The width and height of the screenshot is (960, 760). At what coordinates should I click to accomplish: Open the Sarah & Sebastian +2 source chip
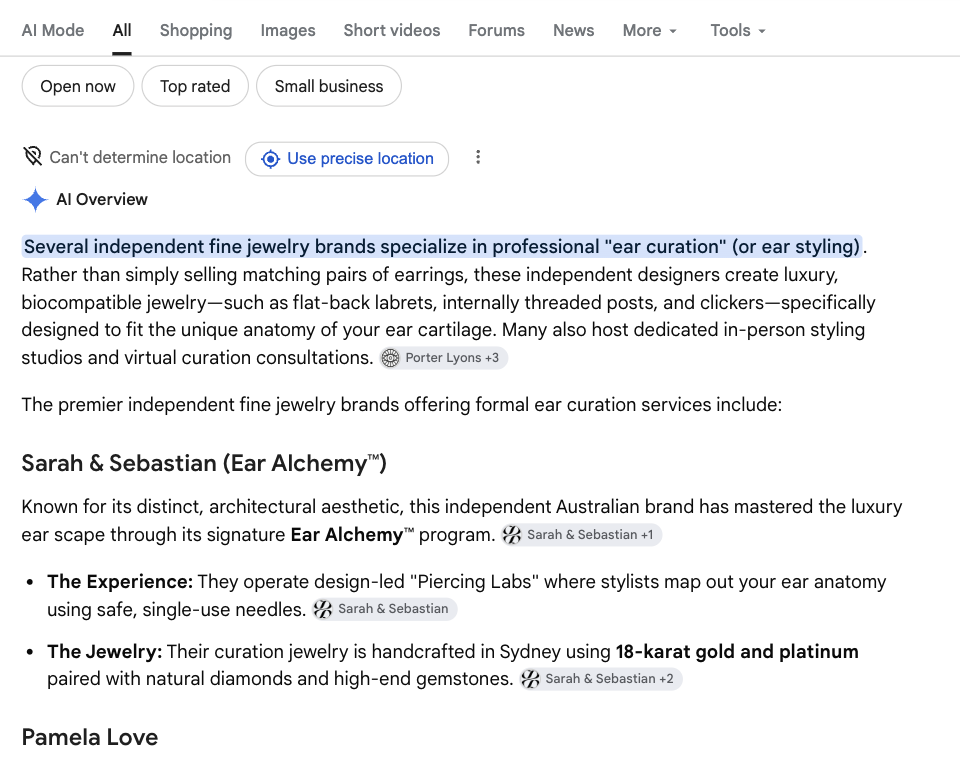(601, 679)
